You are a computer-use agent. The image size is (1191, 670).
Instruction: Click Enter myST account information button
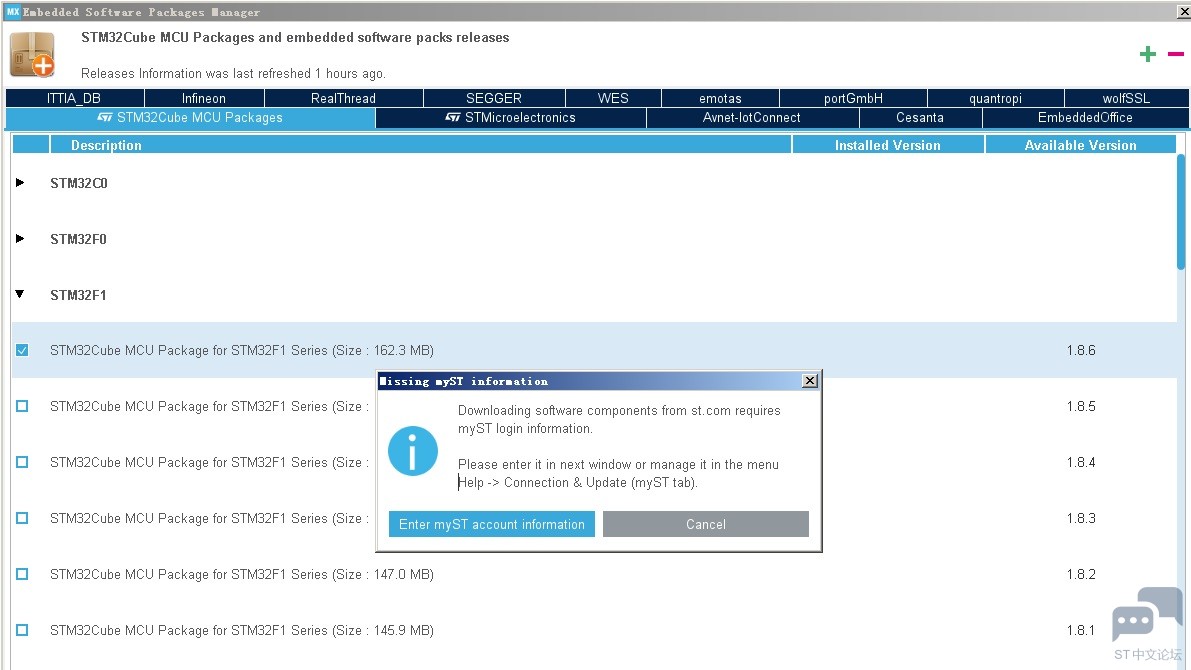[491, 524]
